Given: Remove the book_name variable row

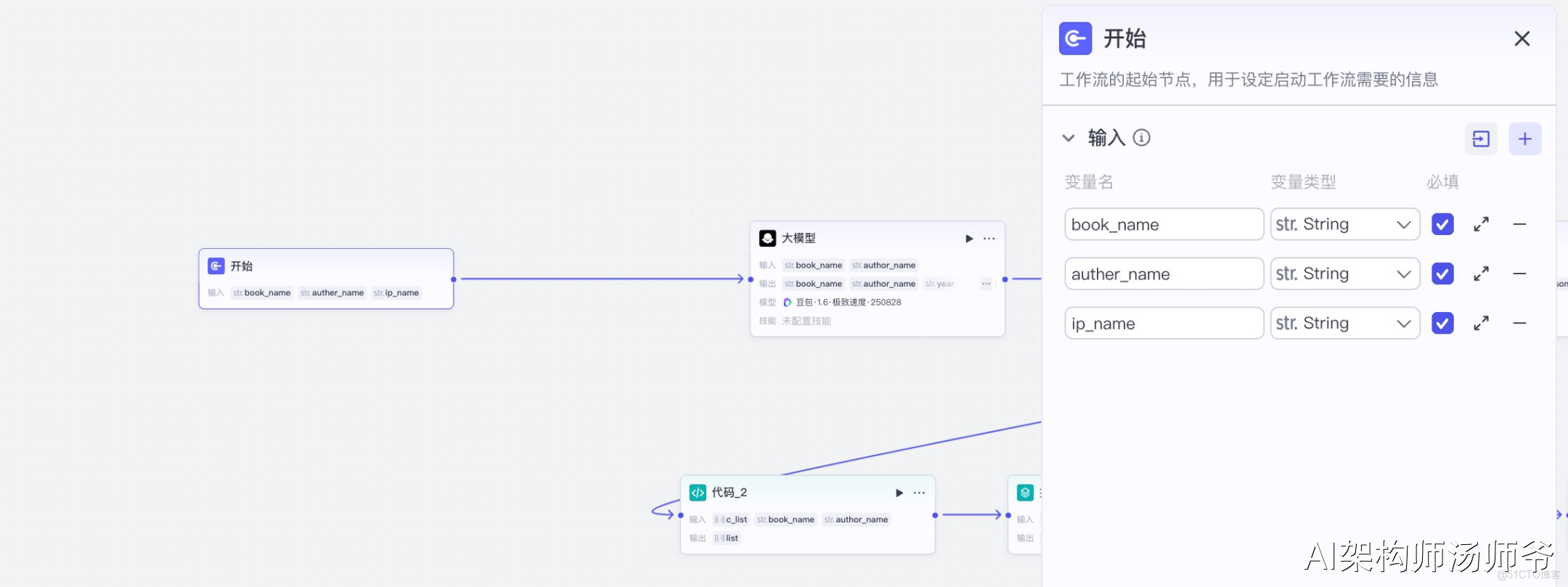Looking at the screenshot, I should pos(1519,224).
